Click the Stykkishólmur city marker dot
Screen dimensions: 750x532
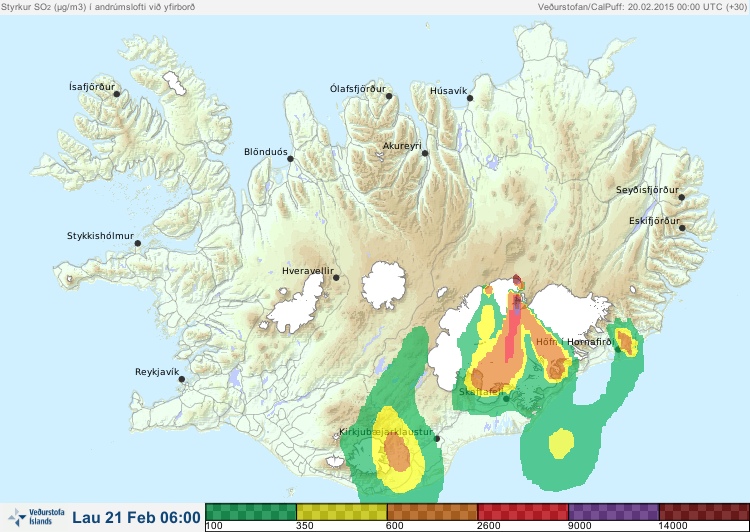coord(137,243)
